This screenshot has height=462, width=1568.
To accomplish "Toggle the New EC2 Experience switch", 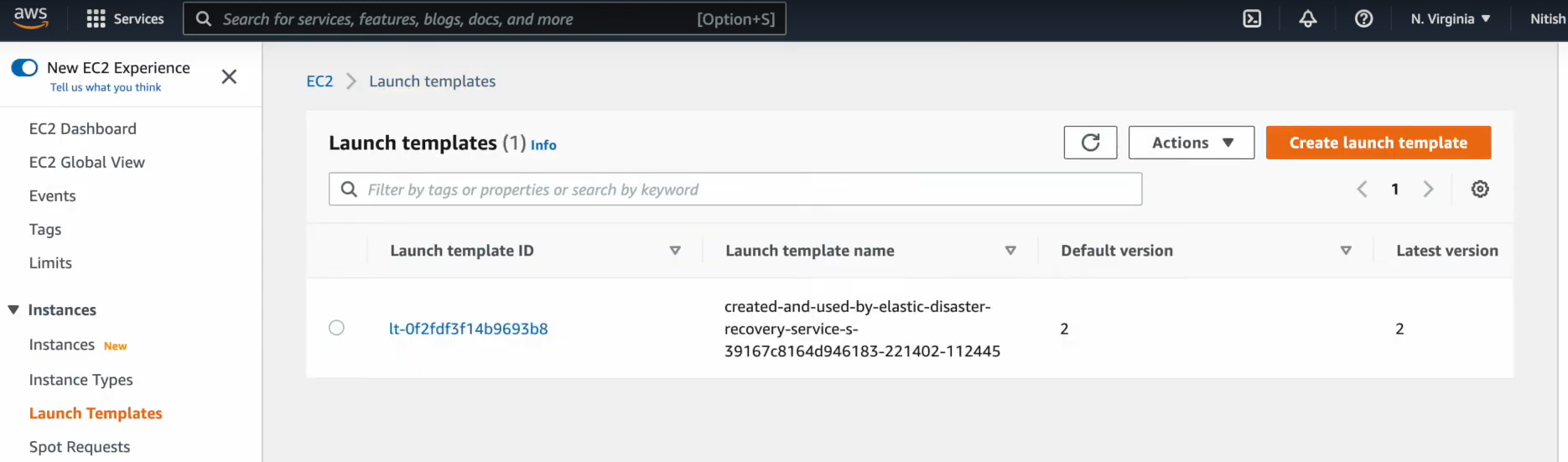I will [24, 67].
